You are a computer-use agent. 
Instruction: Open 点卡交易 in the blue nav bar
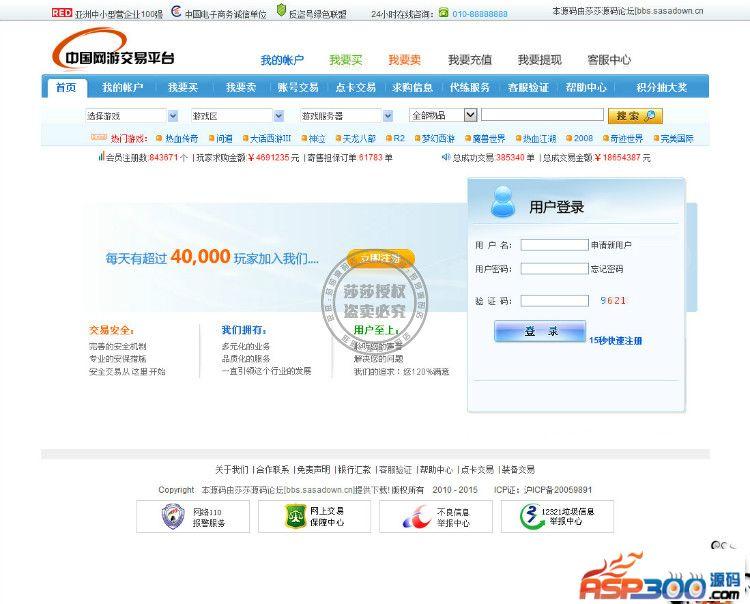355,88
